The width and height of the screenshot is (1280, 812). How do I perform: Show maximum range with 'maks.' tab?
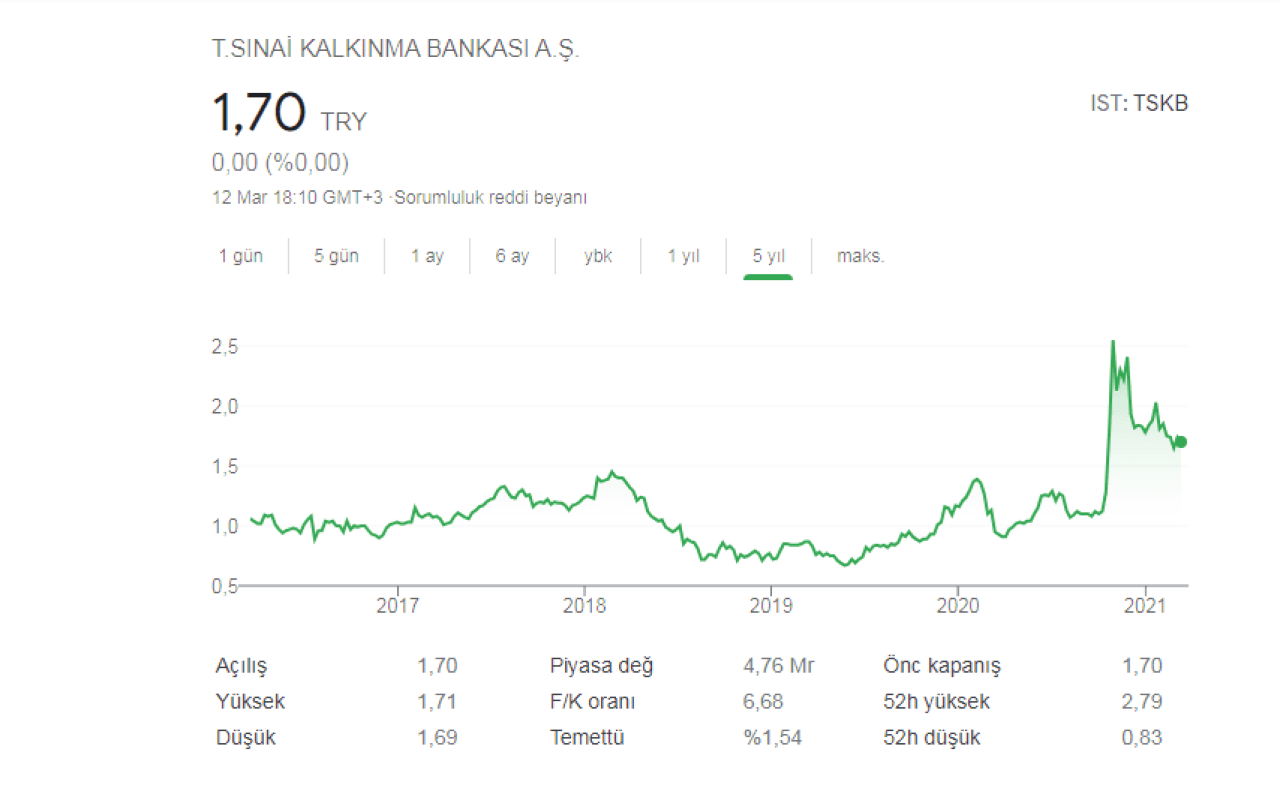click(861, 256)
